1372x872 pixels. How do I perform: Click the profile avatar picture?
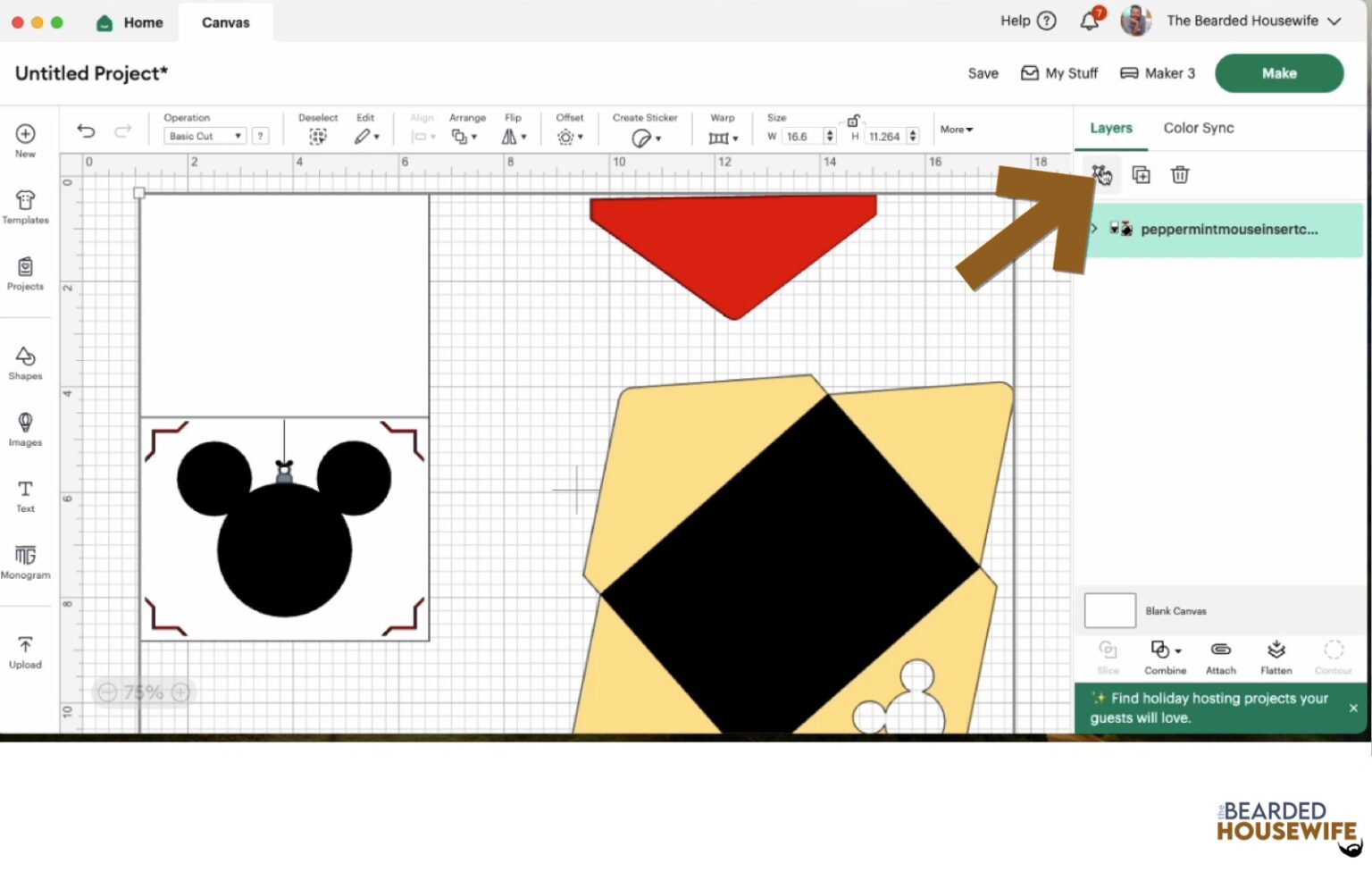pyautogui.click(x=1136, y=20)
